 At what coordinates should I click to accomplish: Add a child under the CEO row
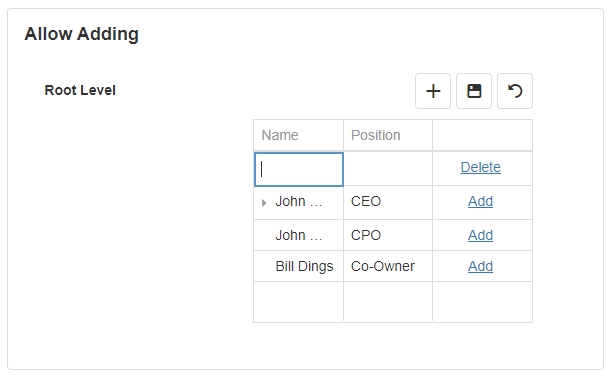pyautogui.click(x=480, y=201)
